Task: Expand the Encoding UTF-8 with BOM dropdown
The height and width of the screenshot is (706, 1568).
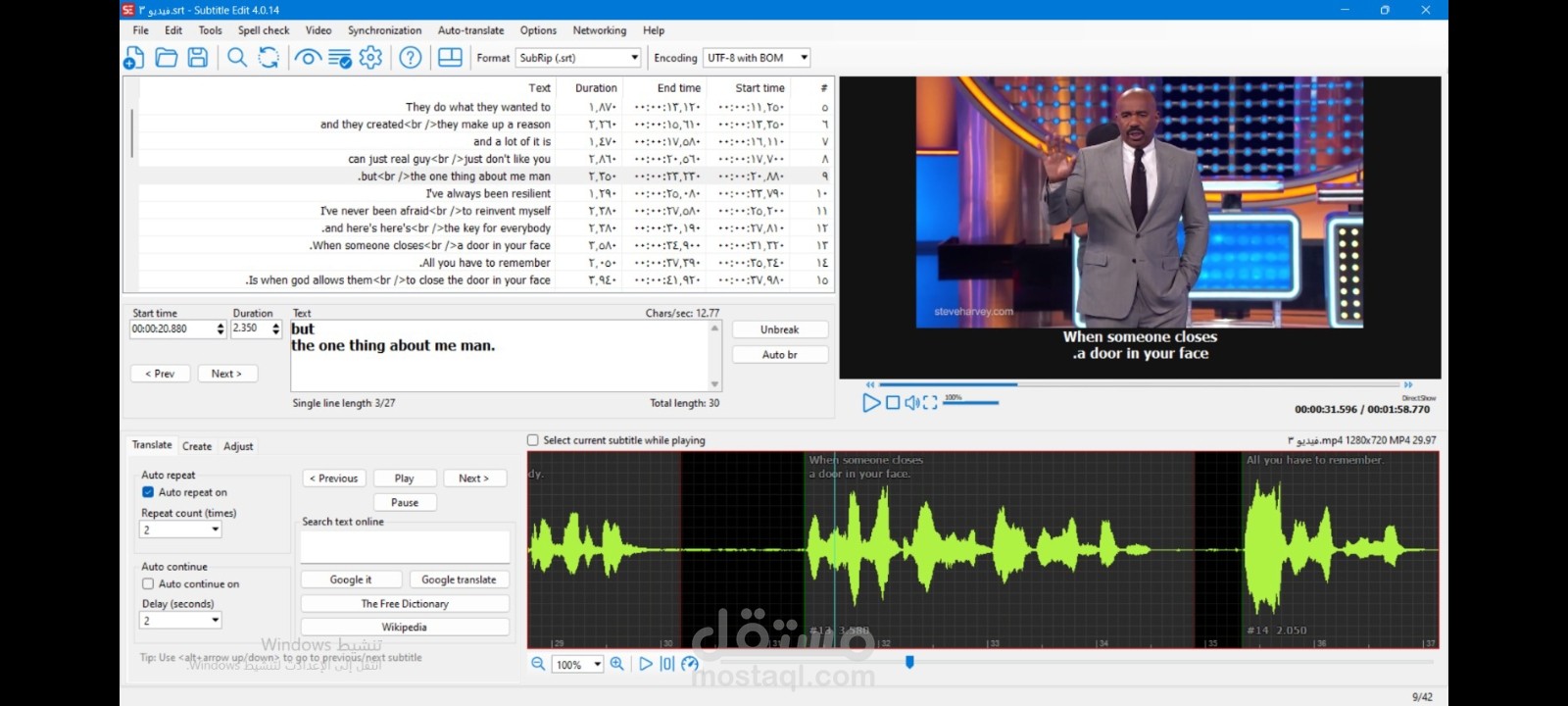Action: click(x=804, y=58)
